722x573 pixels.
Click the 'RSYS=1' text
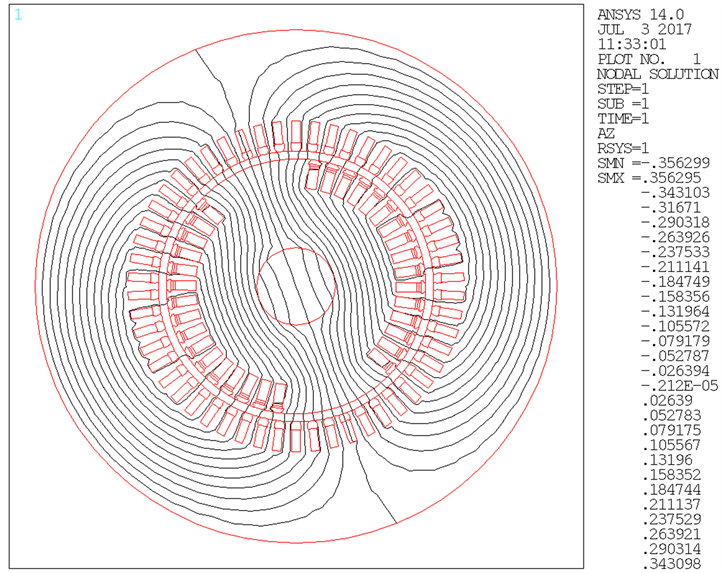623,148
